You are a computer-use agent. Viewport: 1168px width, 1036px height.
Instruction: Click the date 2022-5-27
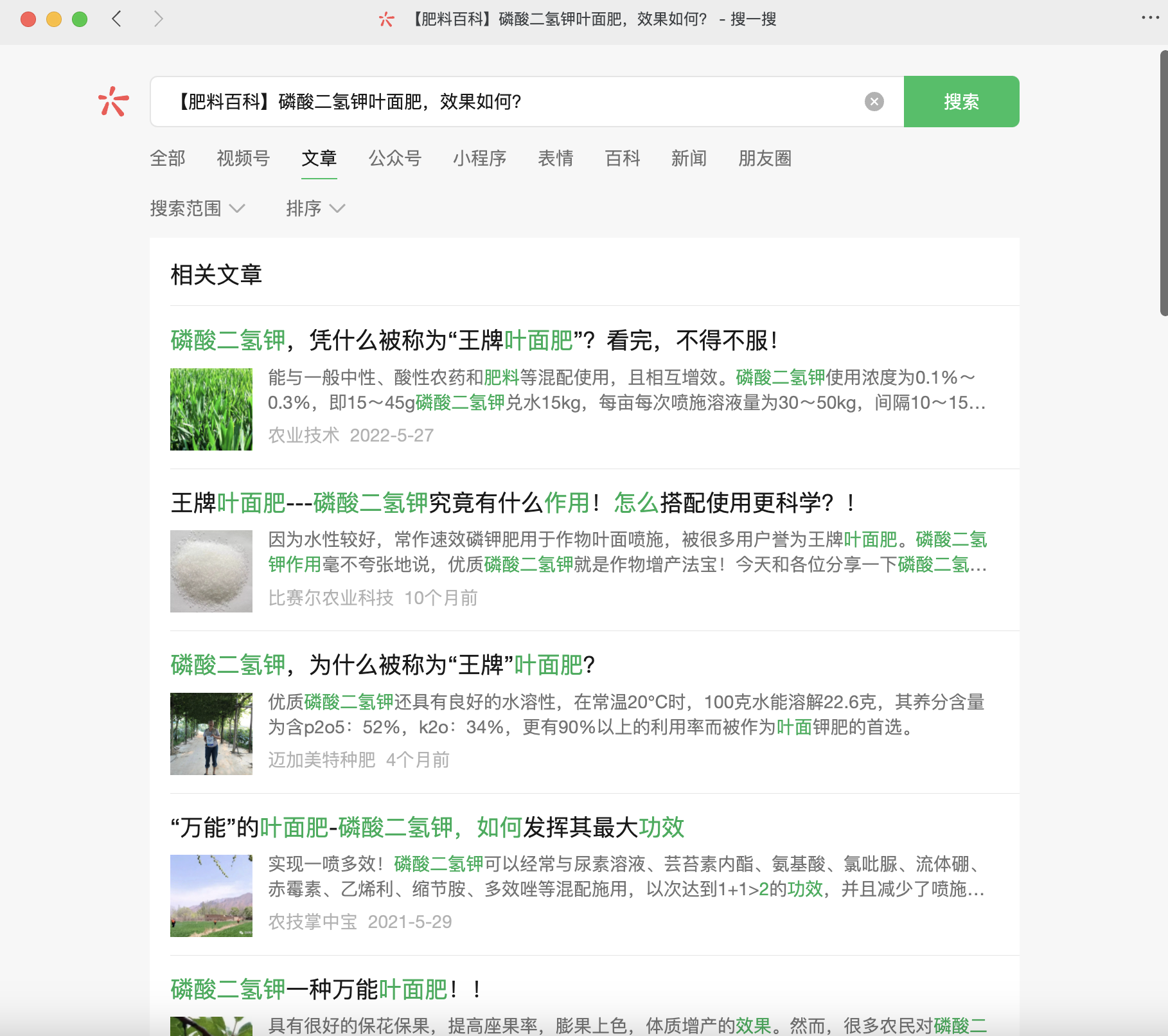(392, 435)
